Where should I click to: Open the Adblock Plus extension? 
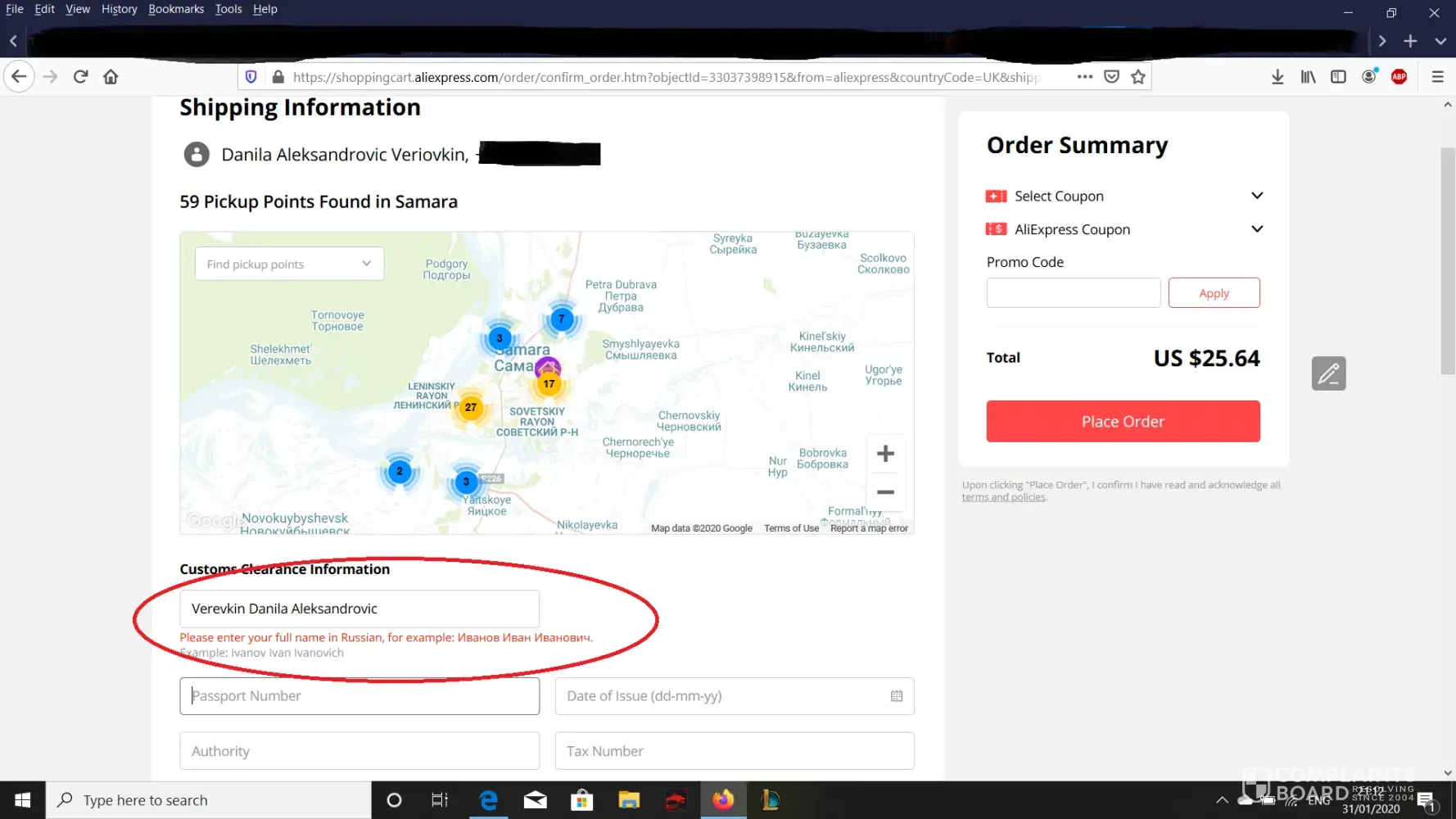click(1399, 77)
